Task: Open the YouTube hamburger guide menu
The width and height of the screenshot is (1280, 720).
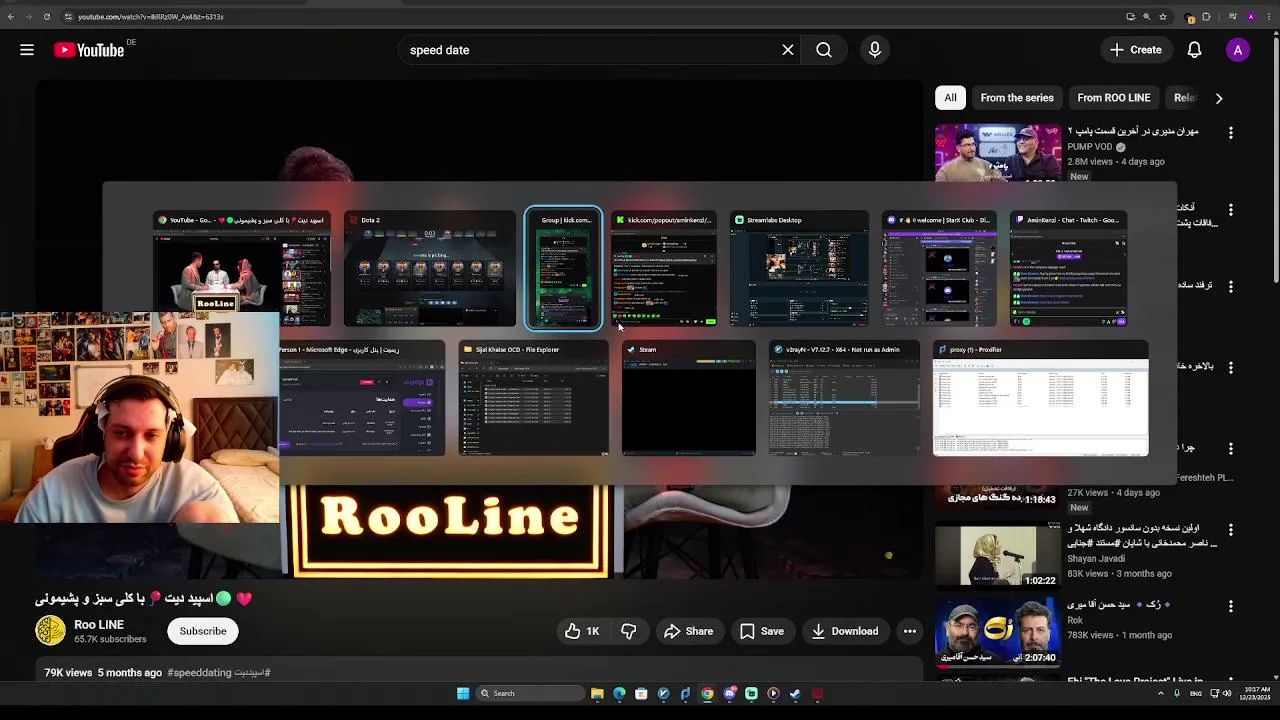Action: [x=27, y=50]
